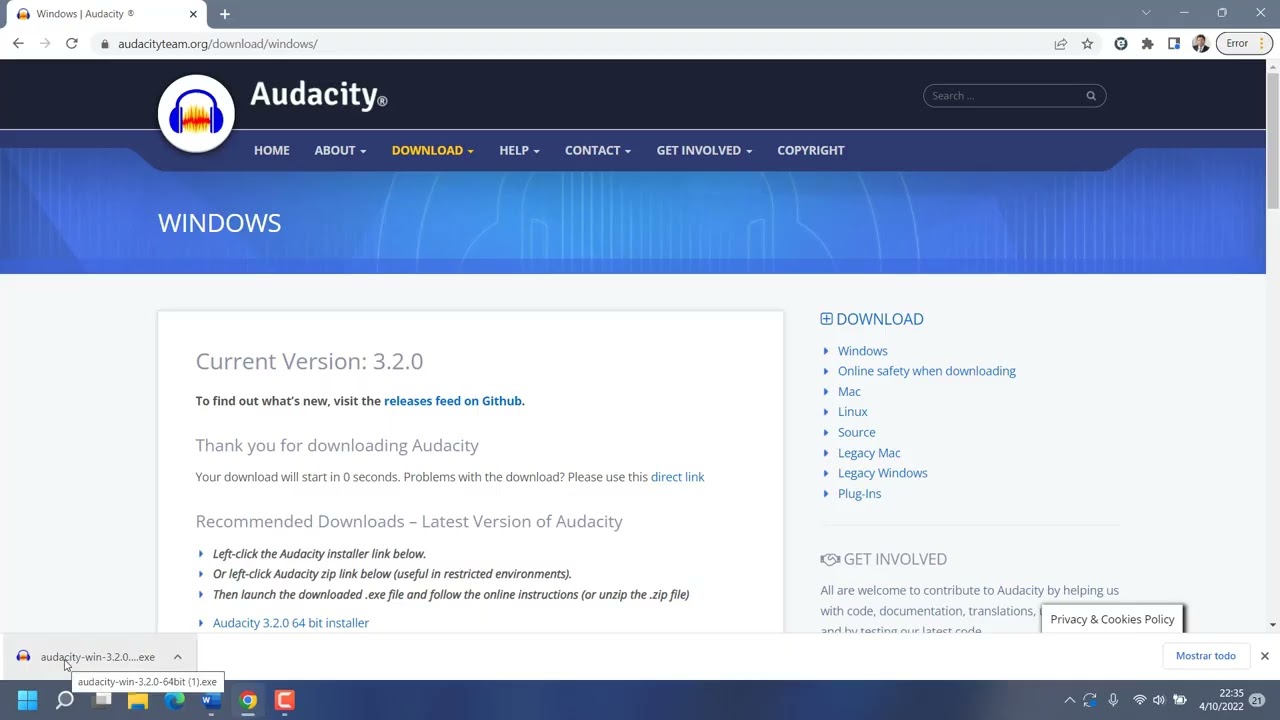
Task: Switch to Word on the taskbar
Action: pyautogui.click(x=211, y=701)
